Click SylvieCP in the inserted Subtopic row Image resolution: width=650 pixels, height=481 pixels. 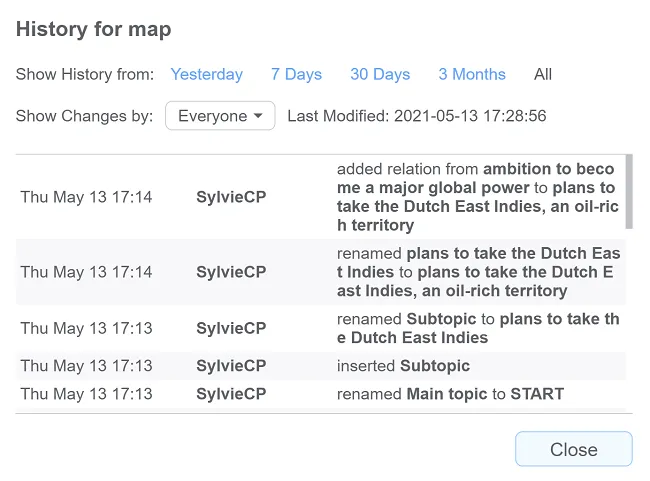tap(231, 366)
